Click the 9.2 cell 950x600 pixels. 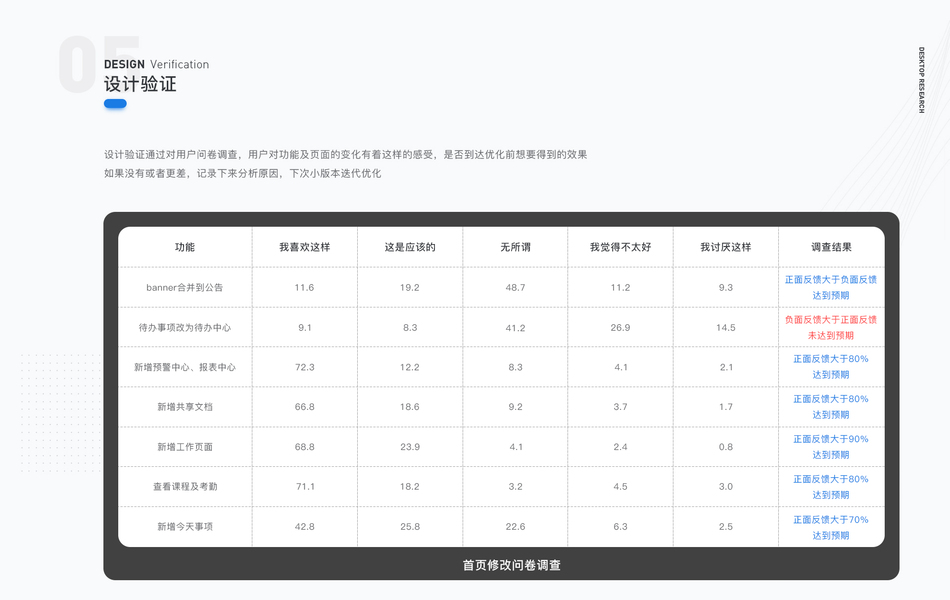pyautogui.click(x=516, y=407)
